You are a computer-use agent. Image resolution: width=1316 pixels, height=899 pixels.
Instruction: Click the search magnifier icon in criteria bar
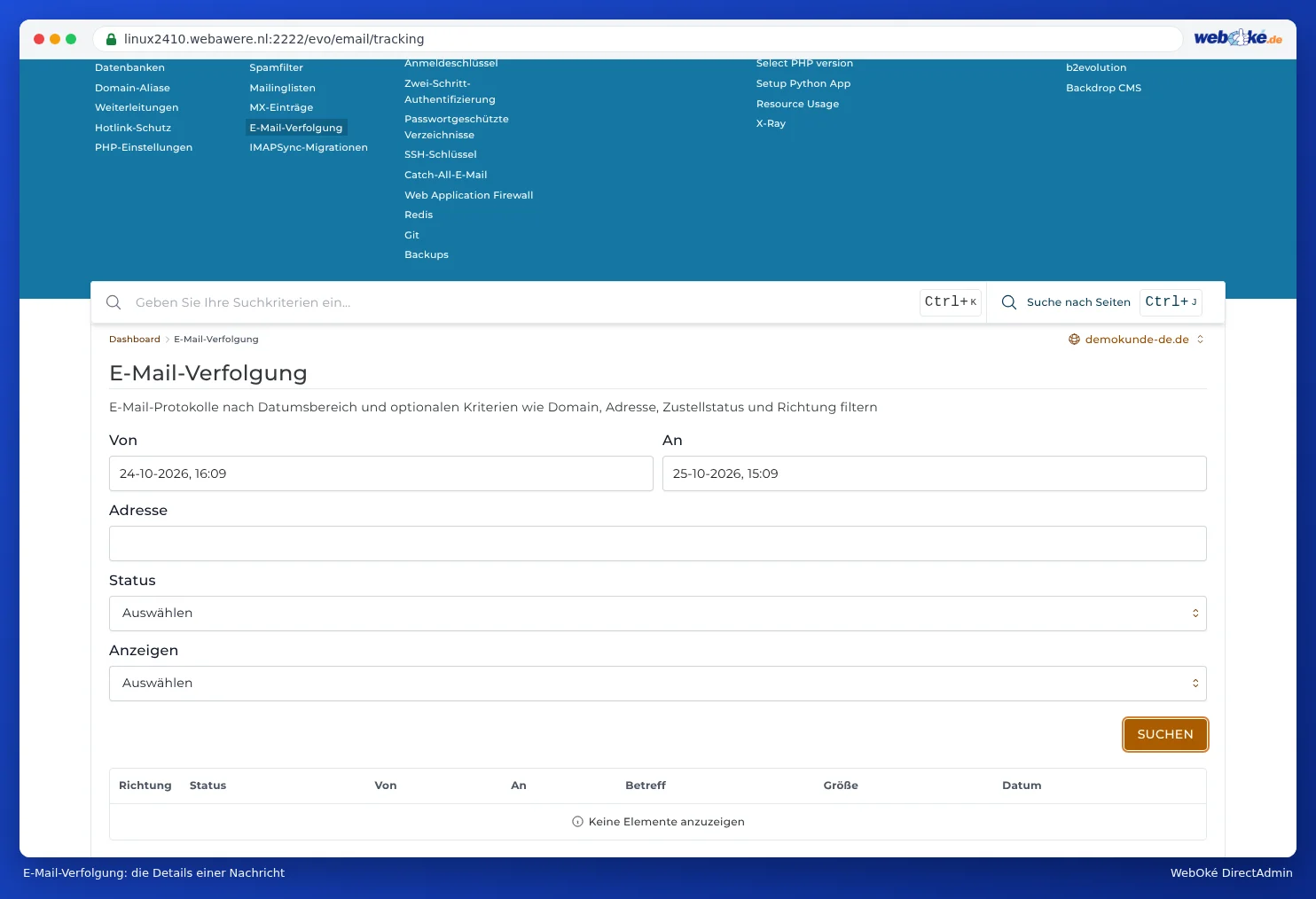click(x=114, y=302)
